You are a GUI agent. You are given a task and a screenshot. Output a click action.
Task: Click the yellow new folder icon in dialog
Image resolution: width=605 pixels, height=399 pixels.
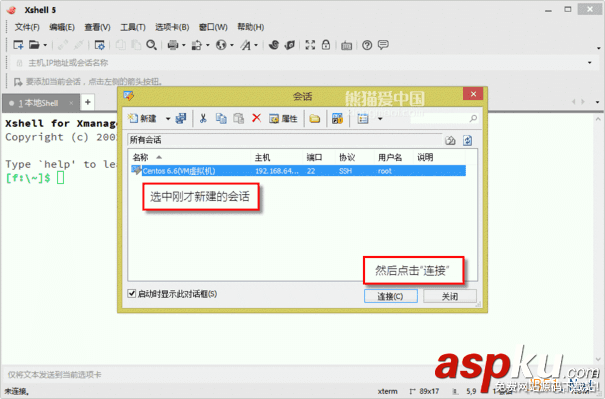click(314, 119)
